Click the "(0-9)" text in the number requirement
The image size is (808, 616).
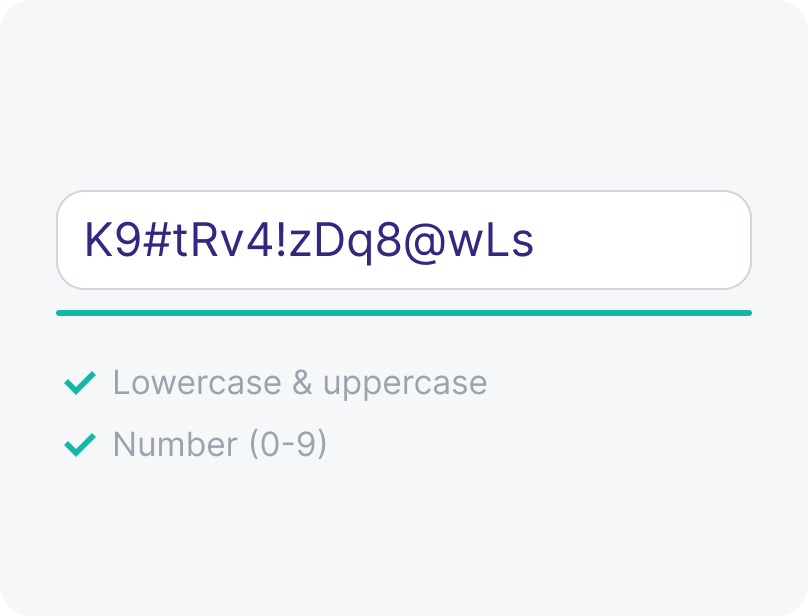287,444
